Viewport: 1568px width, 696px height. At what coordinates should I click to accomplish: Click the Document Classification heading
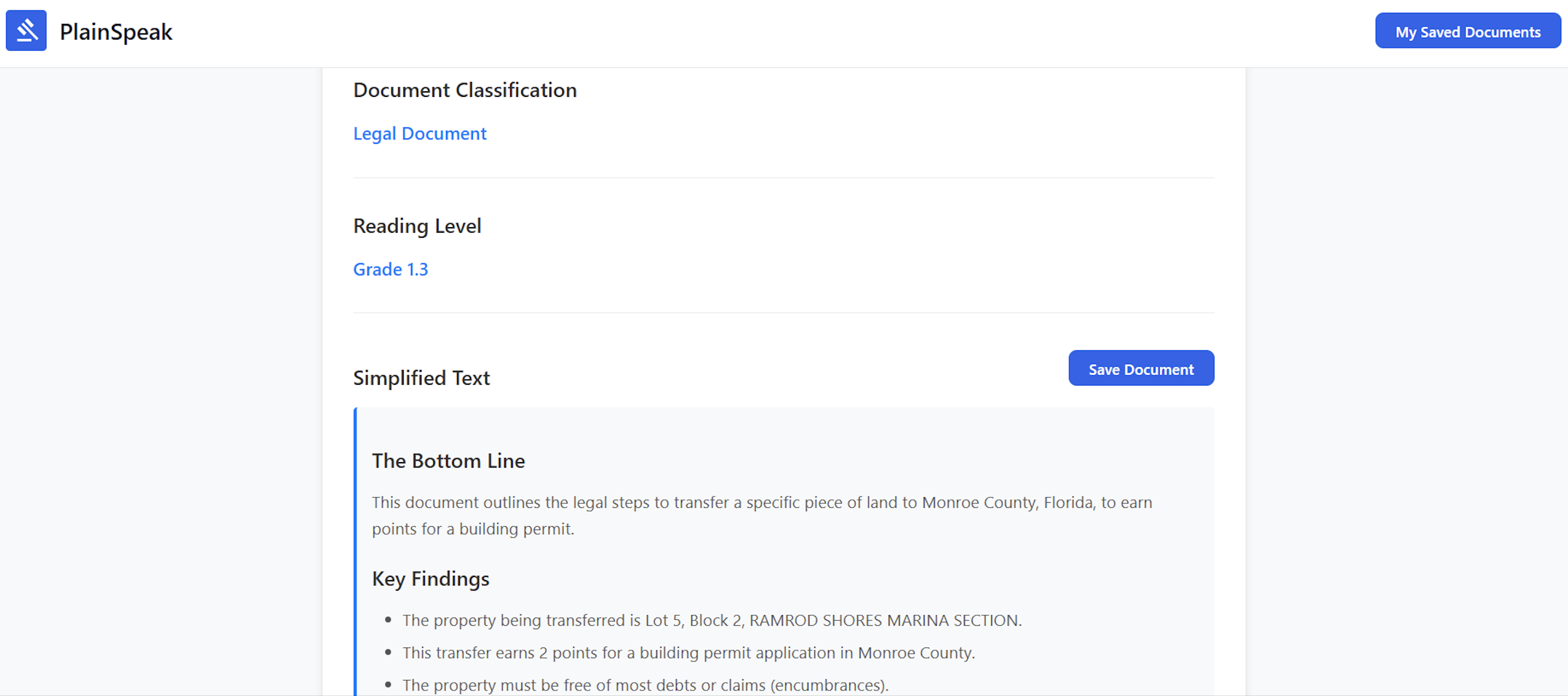pyautogui.click(x=464, y=90)
